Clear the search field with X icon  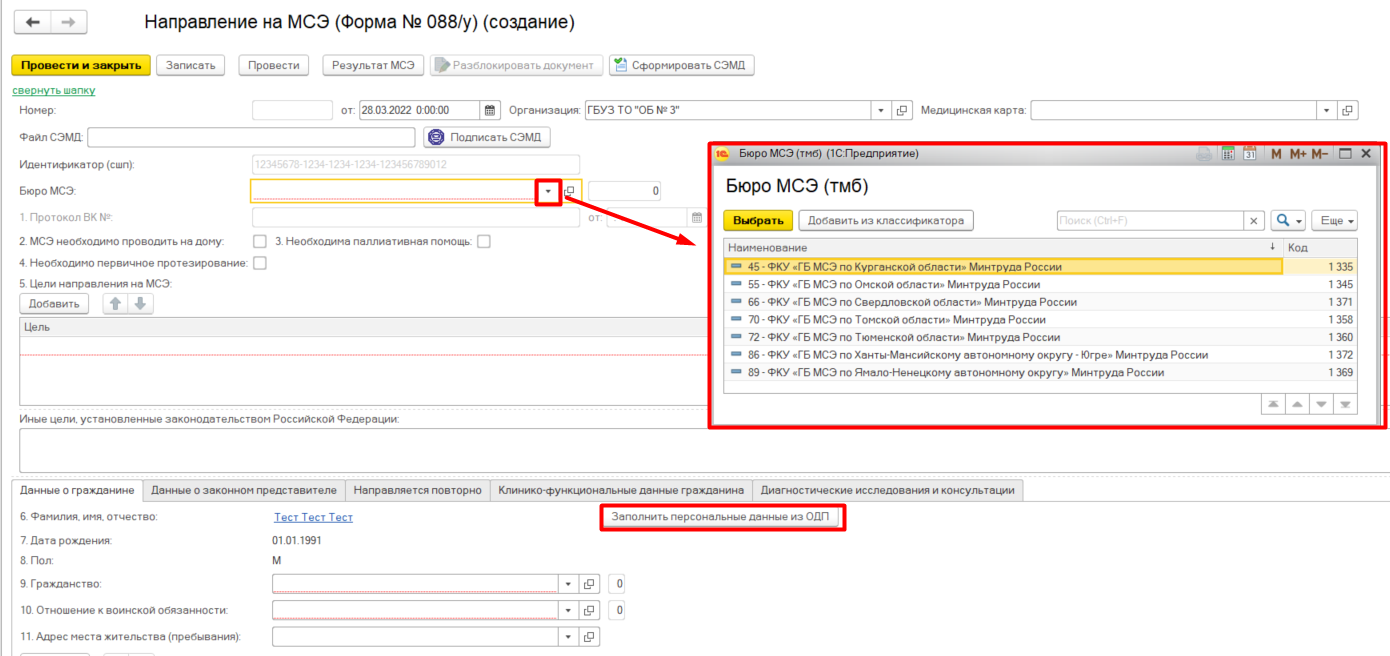pyautogui.click(x=1253, y=220)
